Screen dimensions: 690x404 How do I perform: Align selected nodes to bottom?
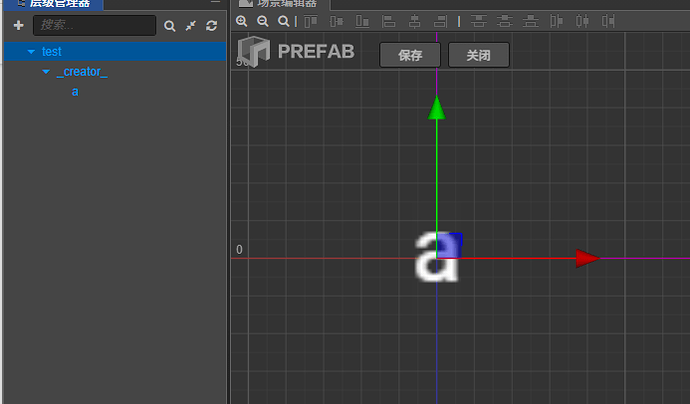tap(362, 21)
